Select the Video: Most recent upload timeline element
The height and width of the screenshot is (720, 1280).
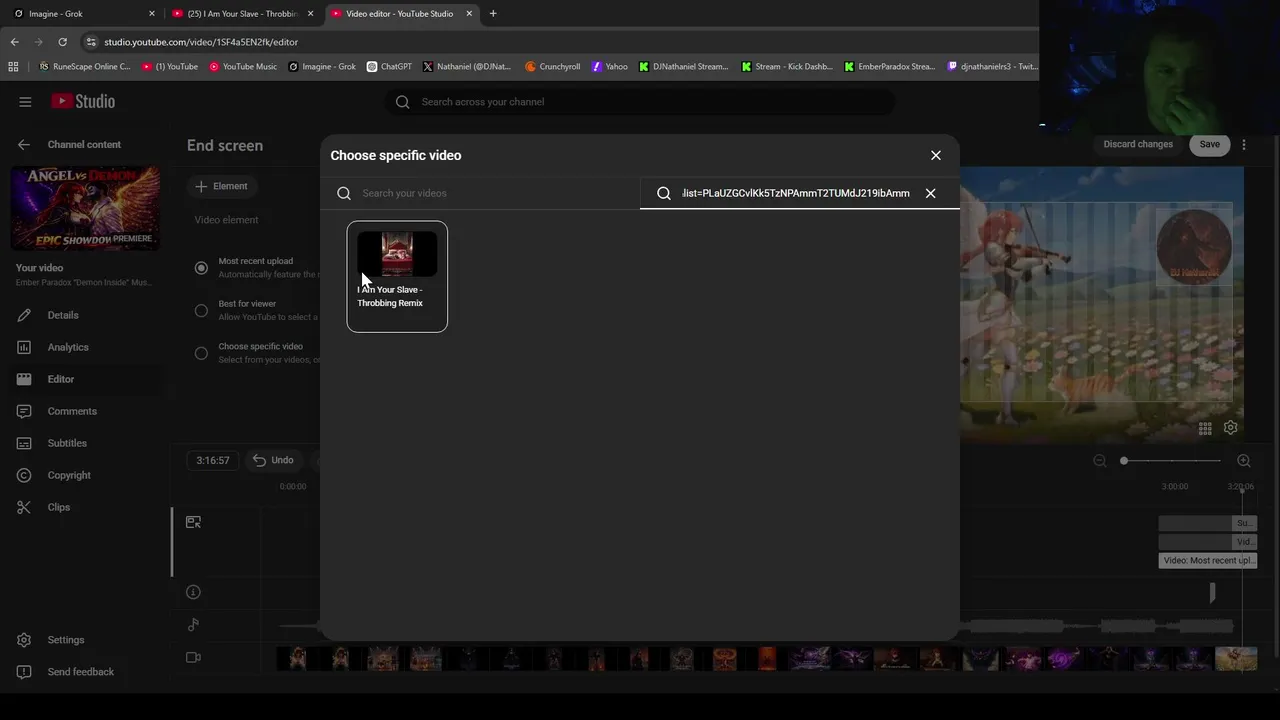point(1208,560)
